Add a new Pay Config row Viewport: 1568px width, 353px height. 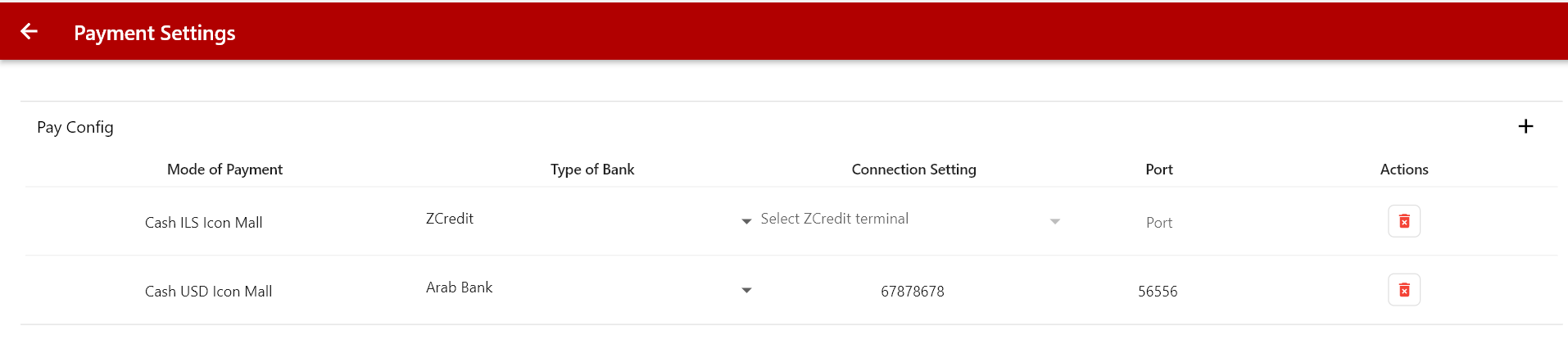[1525, 126]
